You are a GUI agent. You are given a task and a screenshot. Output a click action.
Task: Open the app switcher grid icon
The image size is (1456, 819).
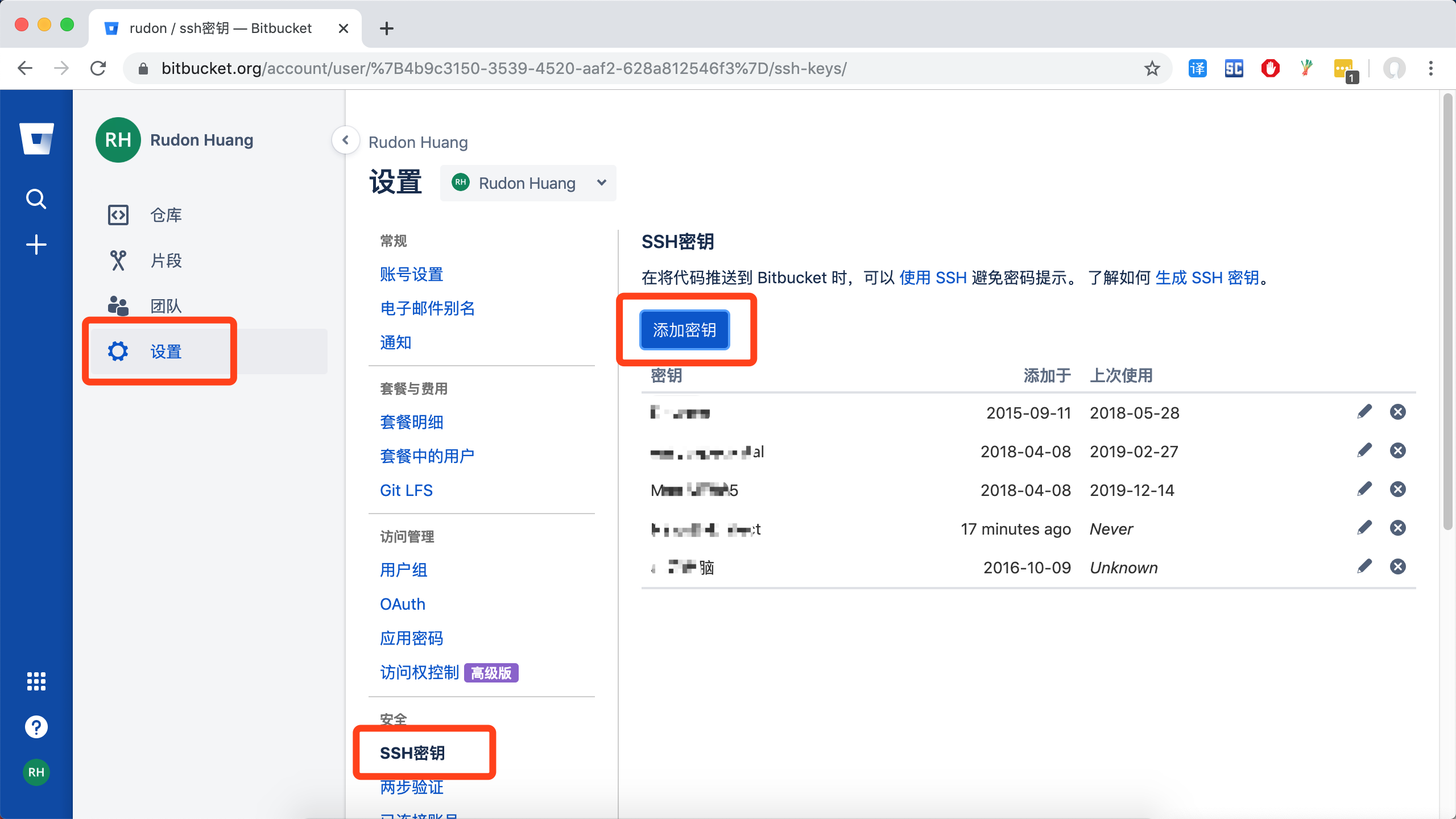[36, 681]
